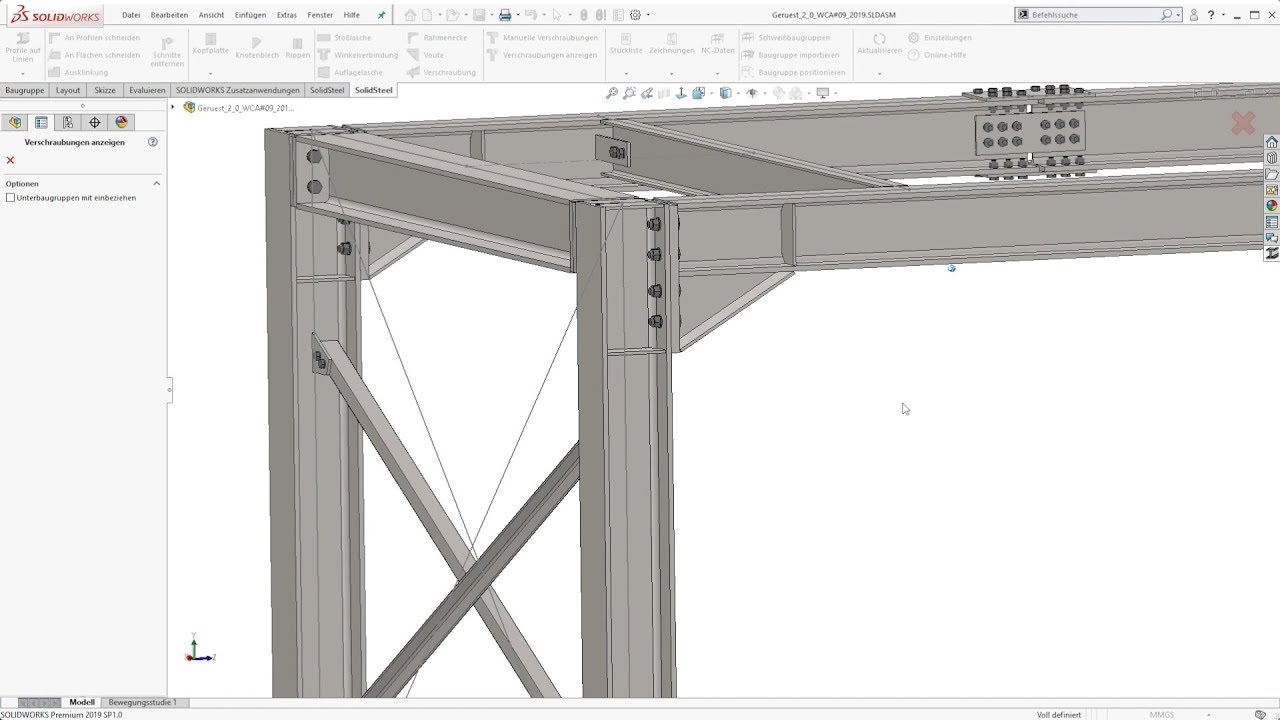Click the View Settings monitor icon
Image resolution: width=1280 pixels, height=720 pixels.
(x=823, y=93)
